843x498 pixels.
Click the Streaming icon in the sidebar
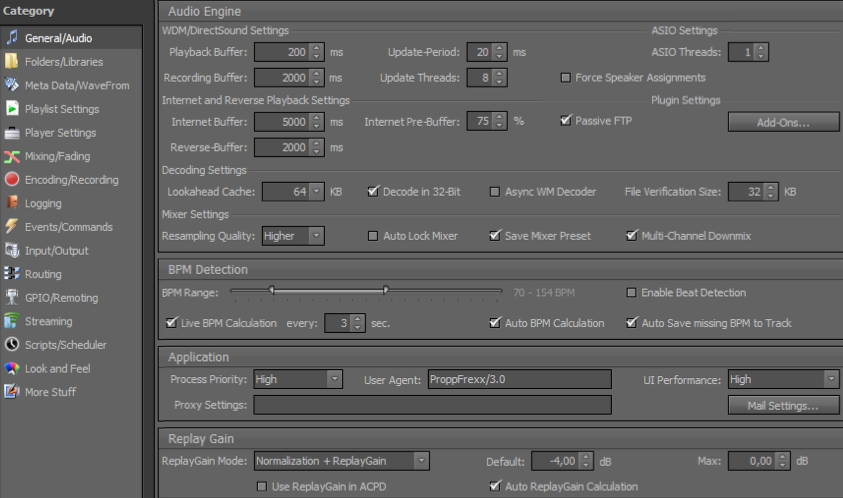(12, 321)
